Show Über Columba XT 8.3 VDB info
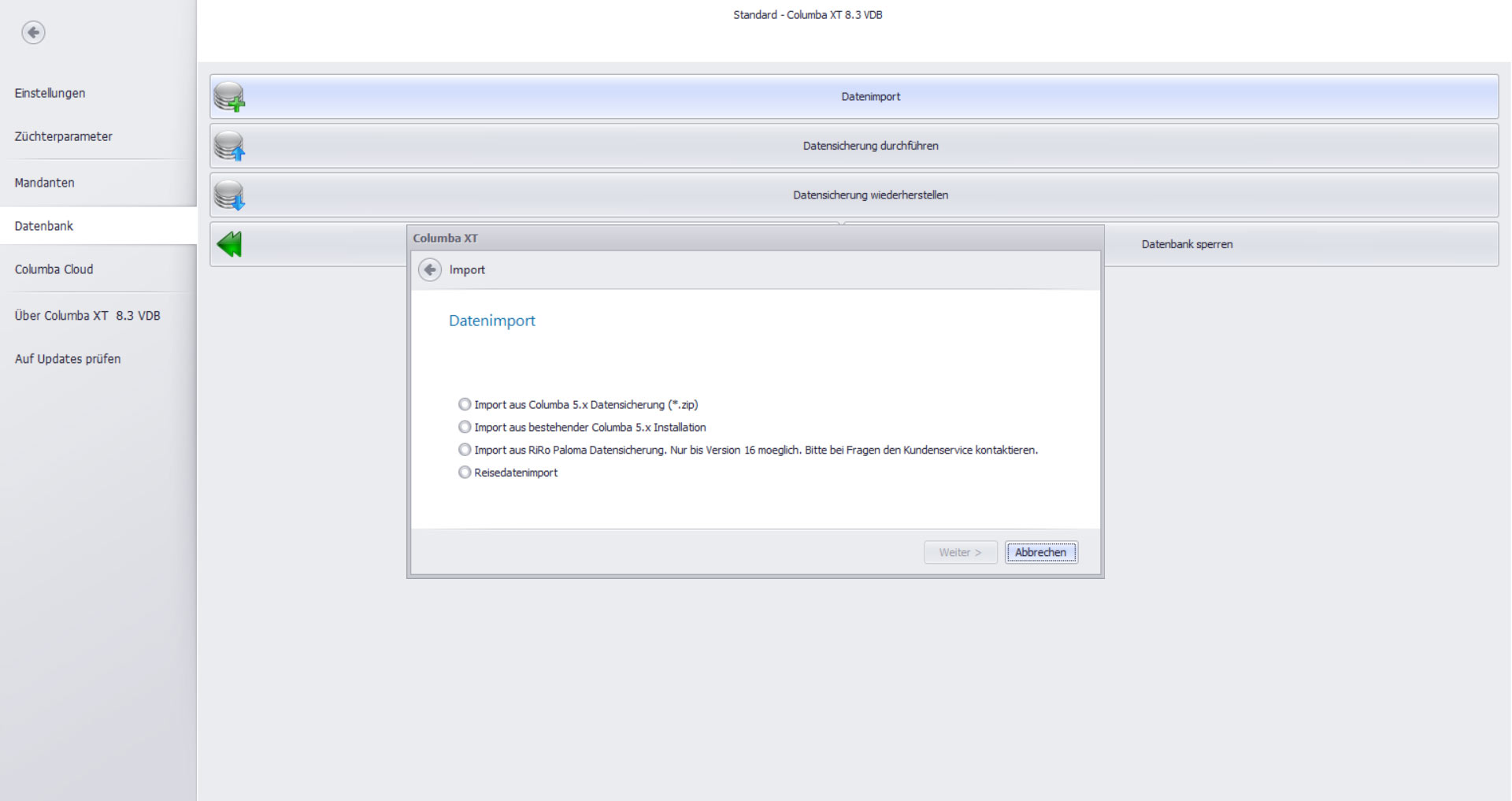This screenshot has width=1512, height=801. pyautogui.click(x=87, y=316)
